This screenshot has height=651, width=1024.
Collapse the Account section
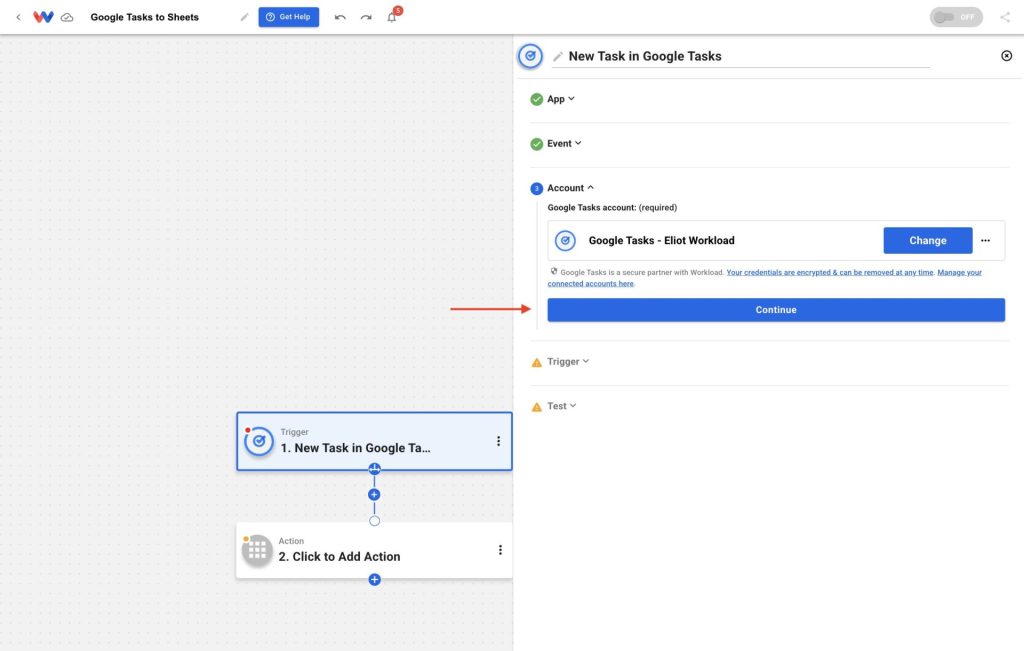point(571,187)
